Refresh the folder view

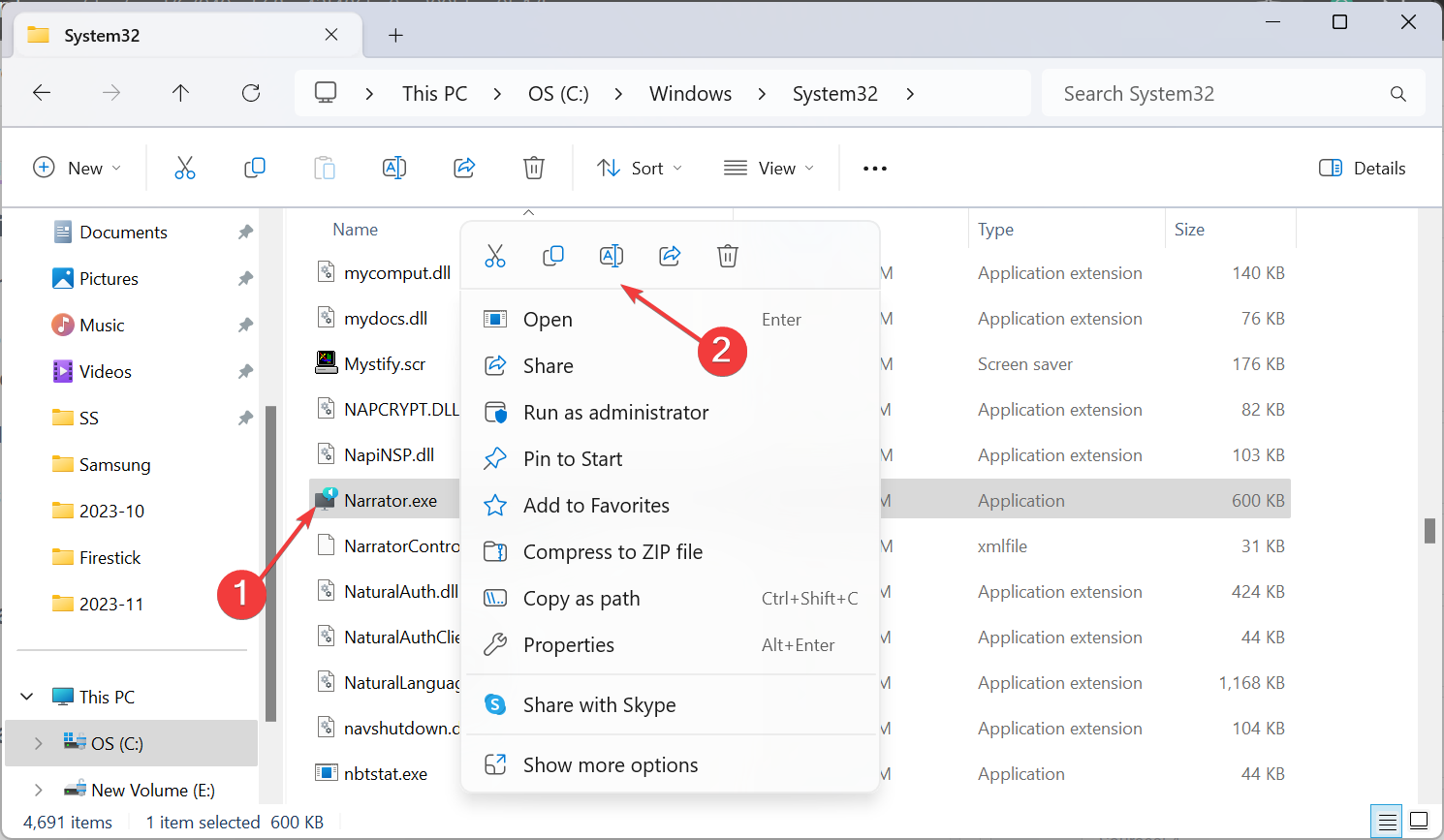pos(250,93)
